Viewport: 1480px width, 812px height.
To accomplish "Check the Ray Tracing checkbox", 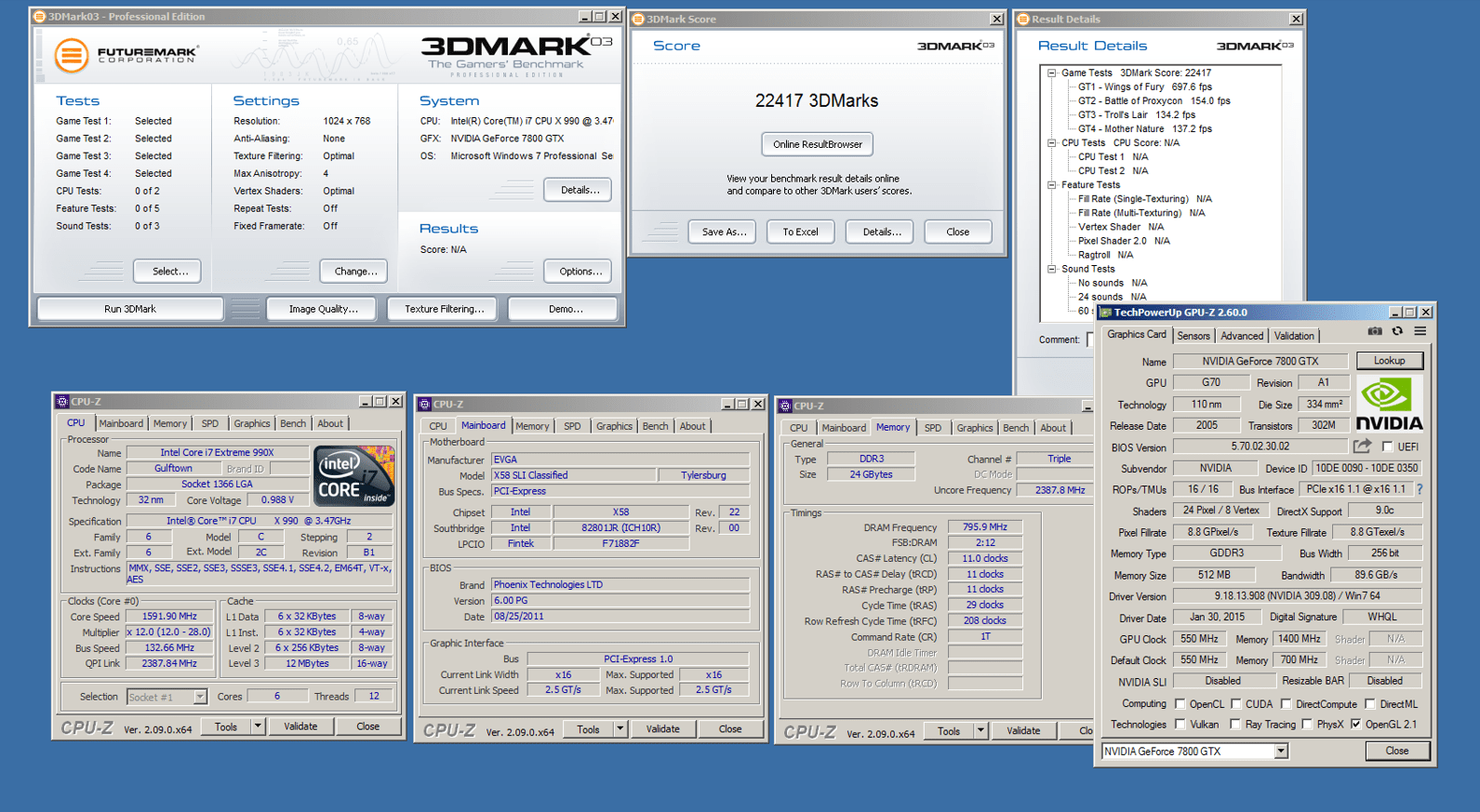I will 1235,725.
